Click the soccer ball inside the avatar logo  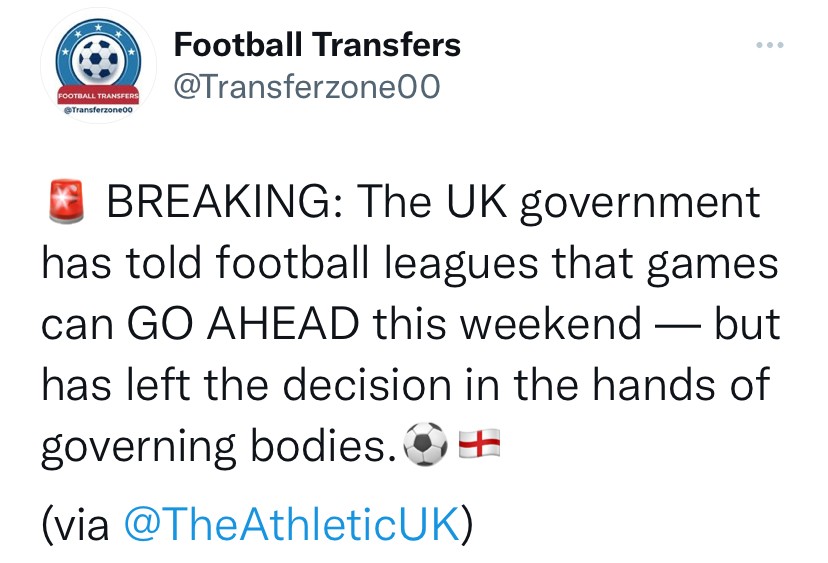coord(98,62)
